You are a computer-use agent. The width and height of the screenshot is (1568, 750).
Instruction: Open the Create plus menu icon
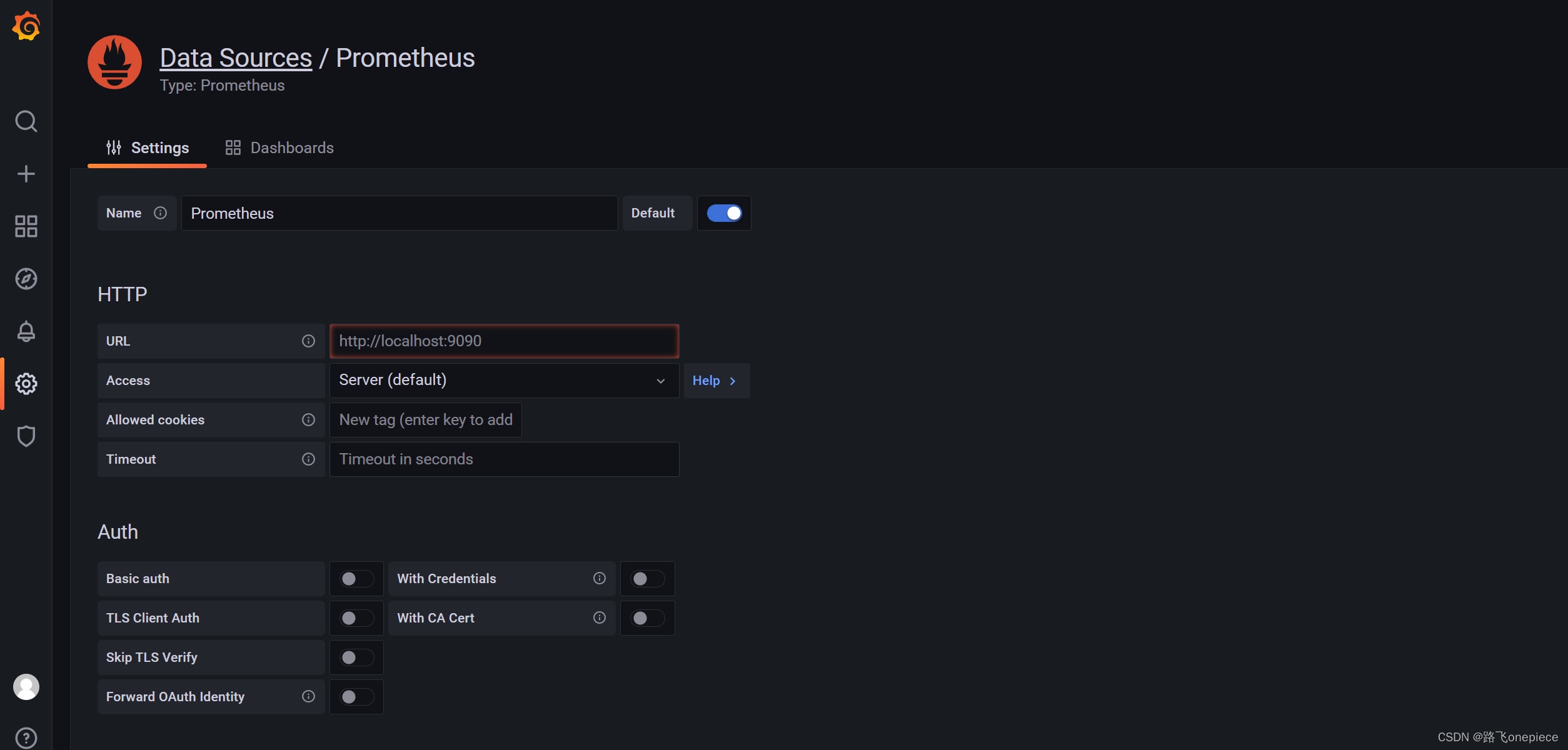click(26, 174)
